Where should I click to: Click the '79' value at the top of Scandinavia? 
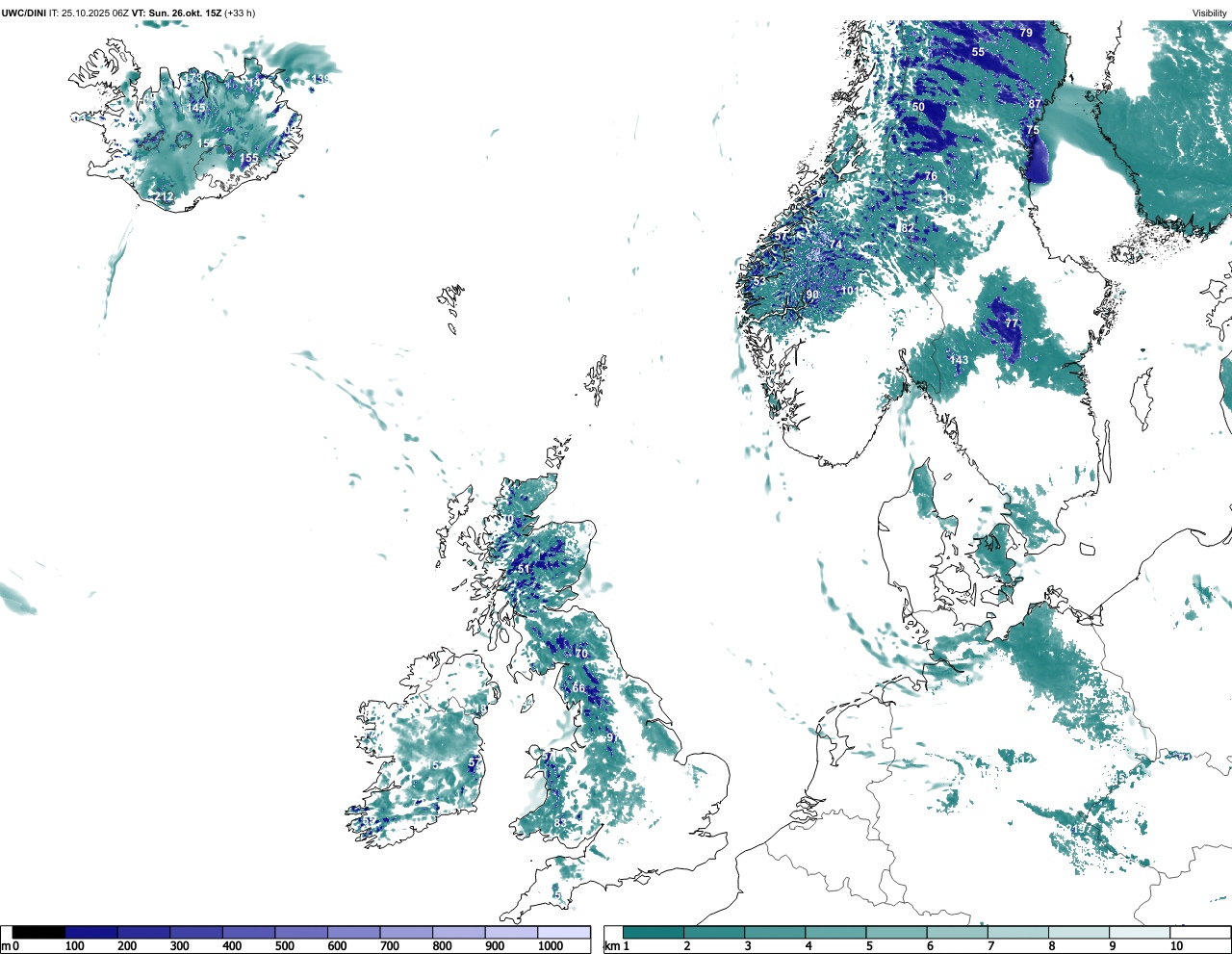click(x=1026, y=33)
